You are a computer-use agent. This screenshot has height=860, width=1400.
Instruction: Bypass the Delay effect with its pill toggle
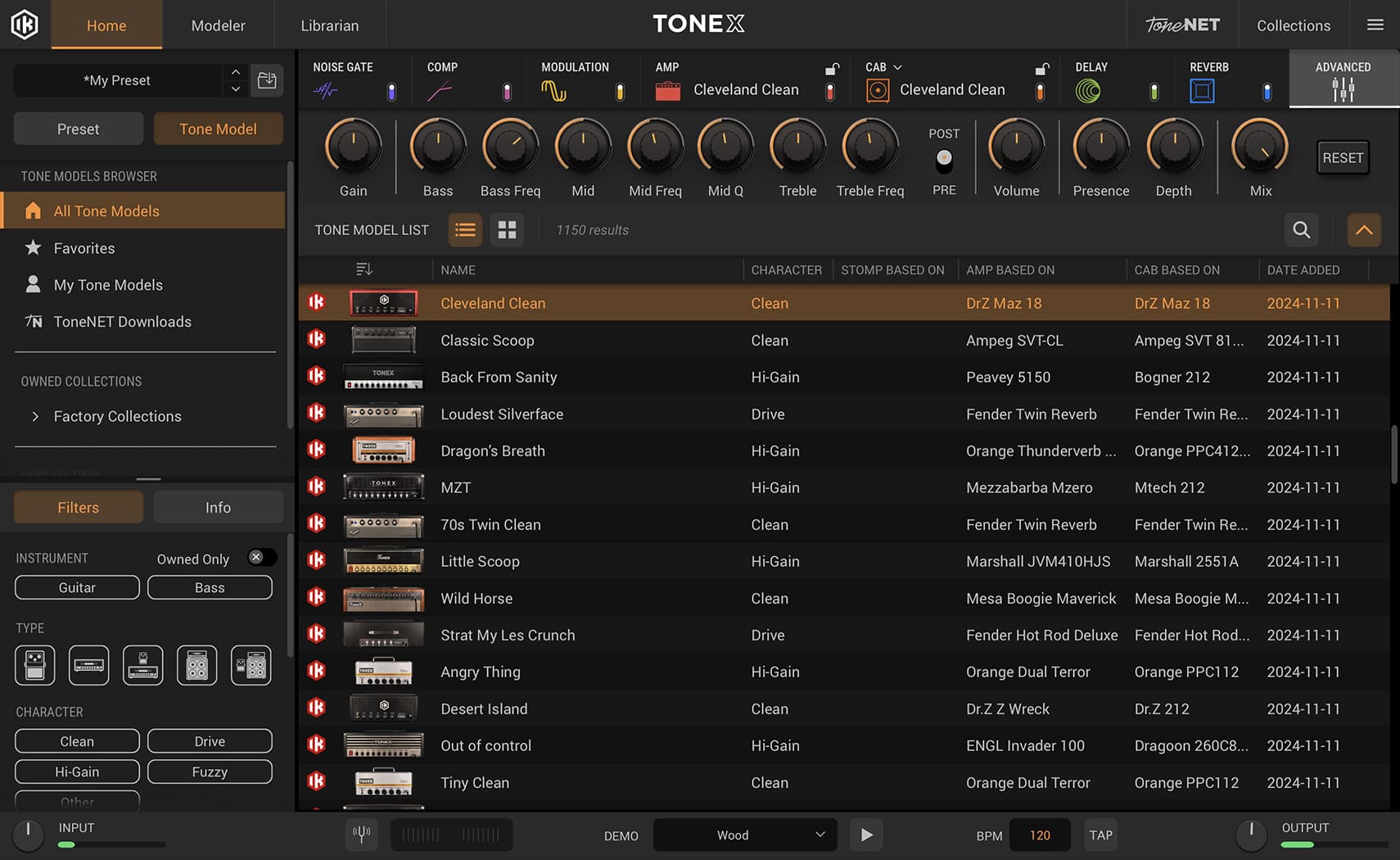1154,93
